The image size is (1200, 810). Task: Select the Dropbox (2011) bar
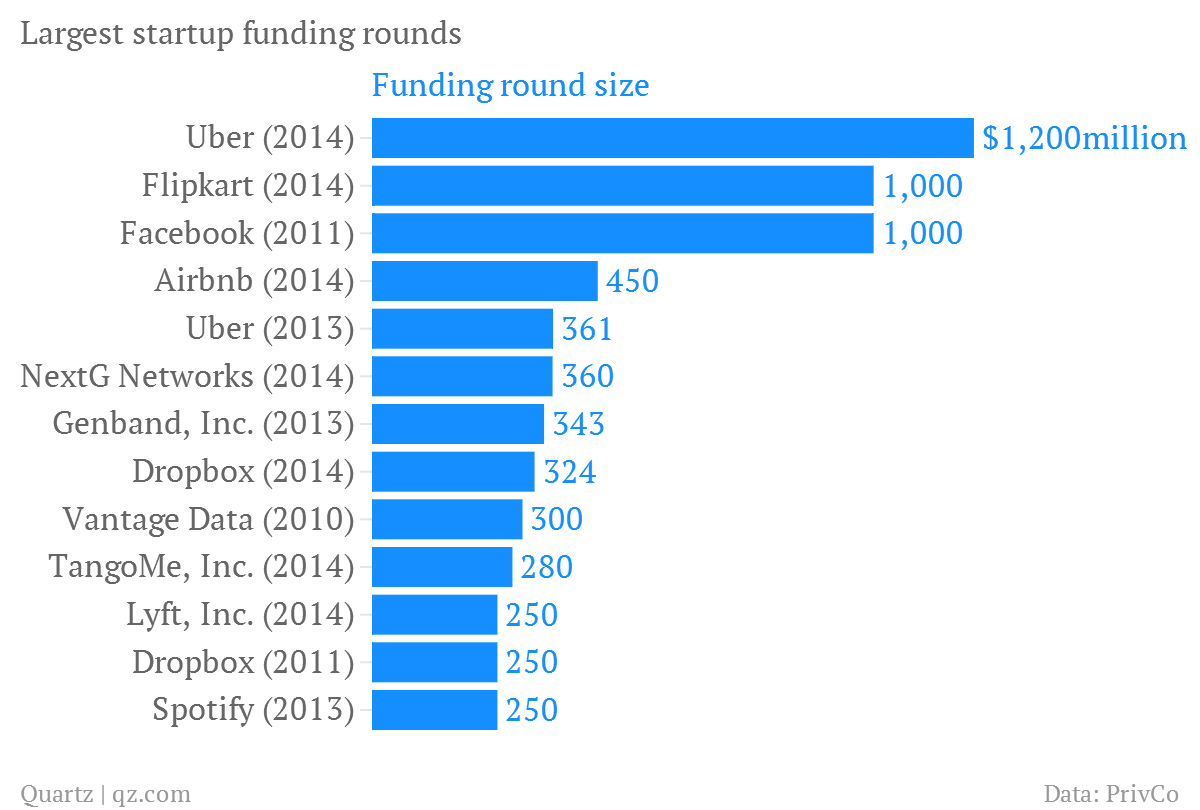point(434,662)
